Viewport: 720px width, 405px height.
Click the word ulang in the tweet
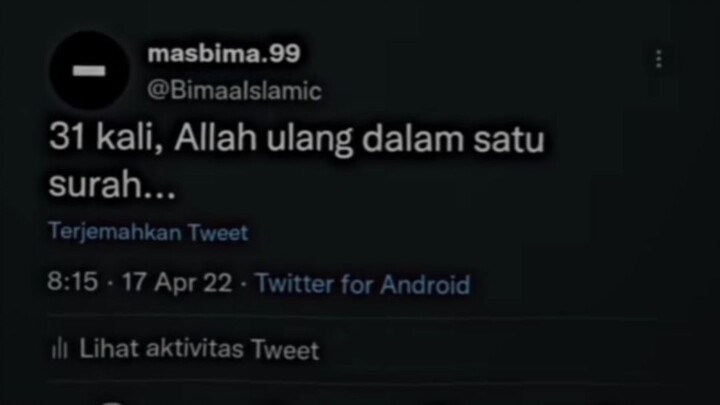(310, 140)
